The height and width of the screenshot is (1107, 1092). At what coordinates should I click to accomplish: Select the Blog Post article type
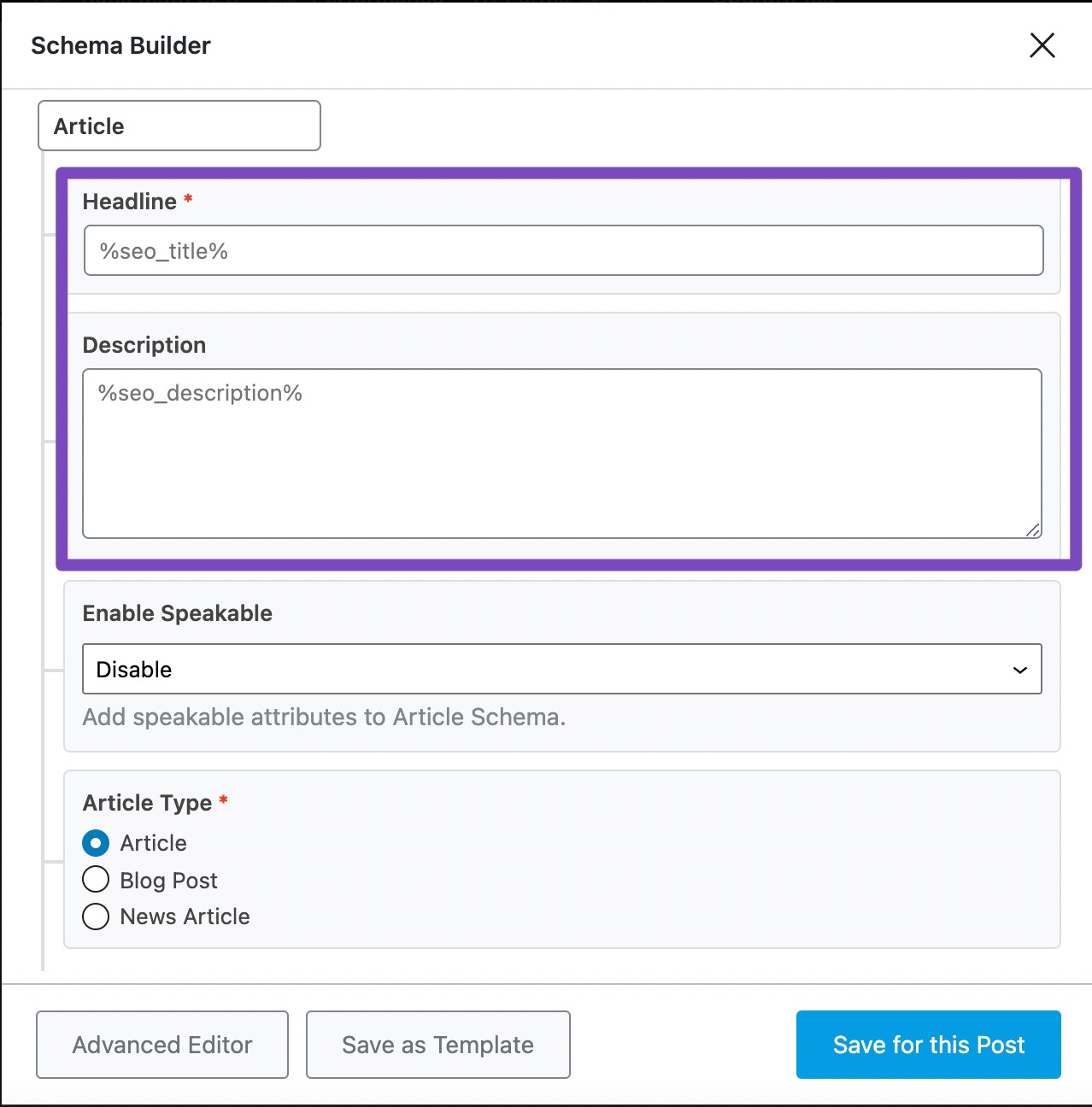coord(96,880)
